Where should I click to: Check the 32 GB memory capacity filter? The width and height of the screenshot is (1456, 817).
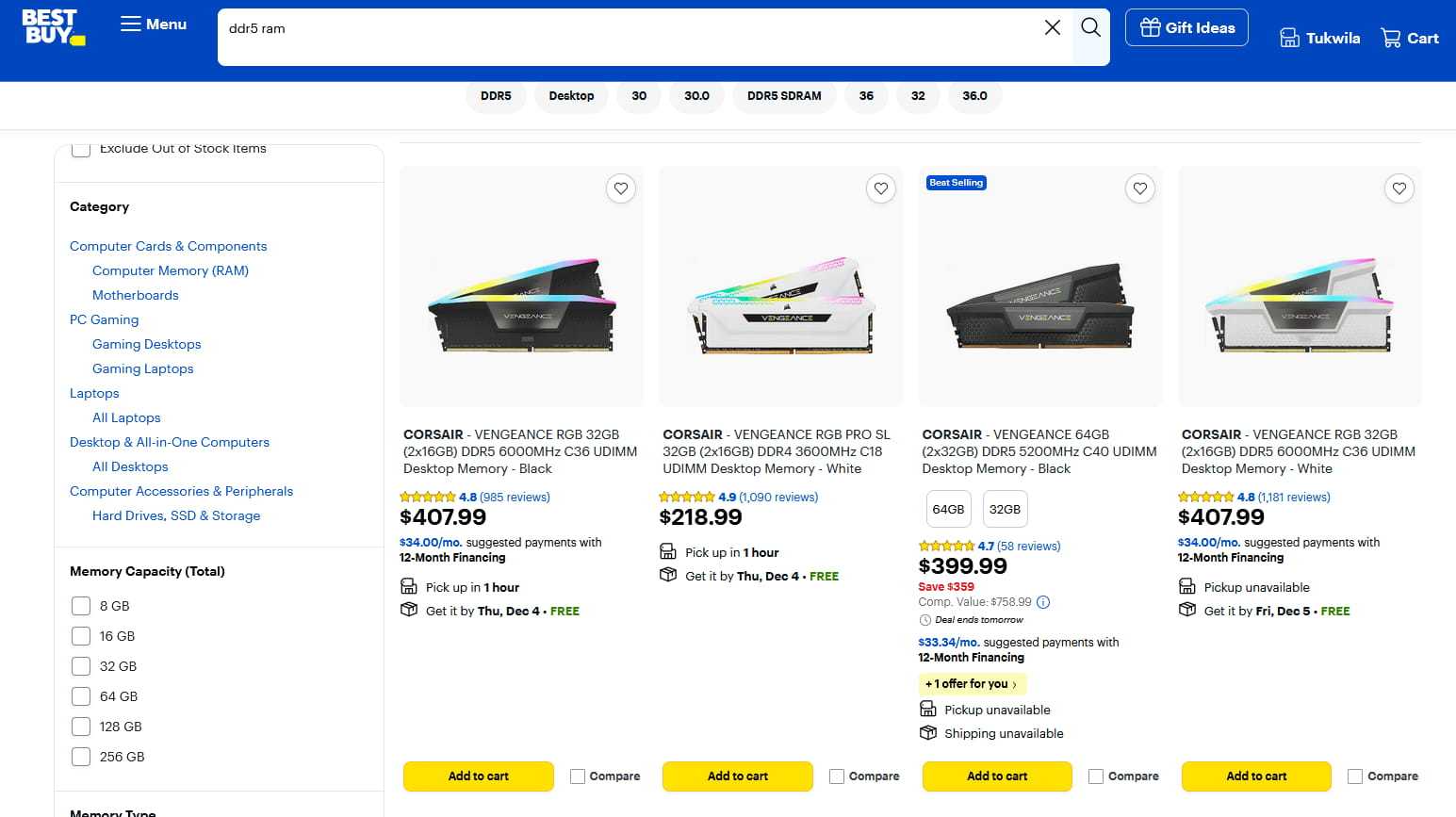pos(81,666)
